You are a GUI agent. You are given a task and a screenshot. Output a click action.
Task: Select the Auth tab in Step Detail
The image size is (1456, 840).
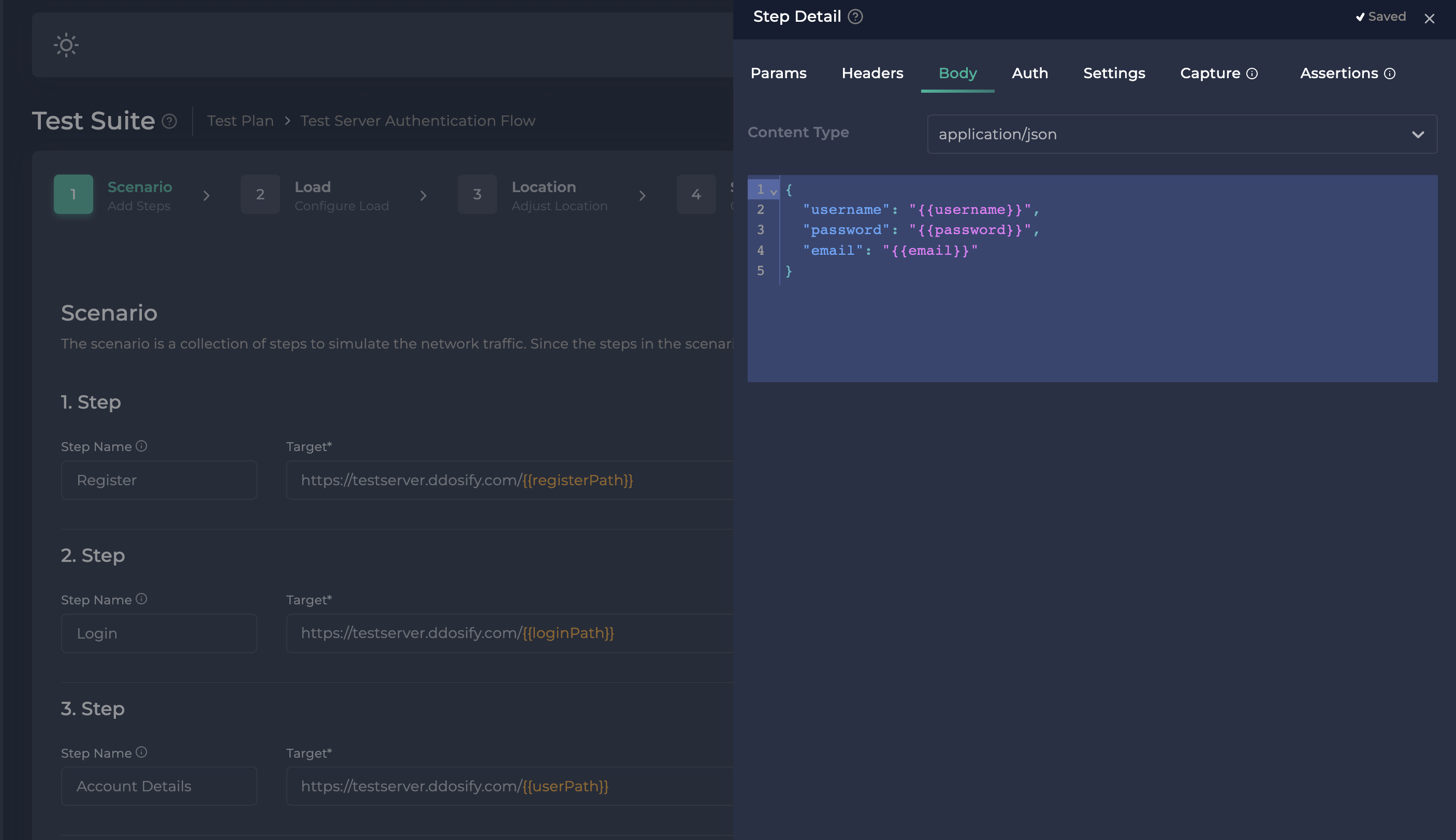[x=1030, y=73]
